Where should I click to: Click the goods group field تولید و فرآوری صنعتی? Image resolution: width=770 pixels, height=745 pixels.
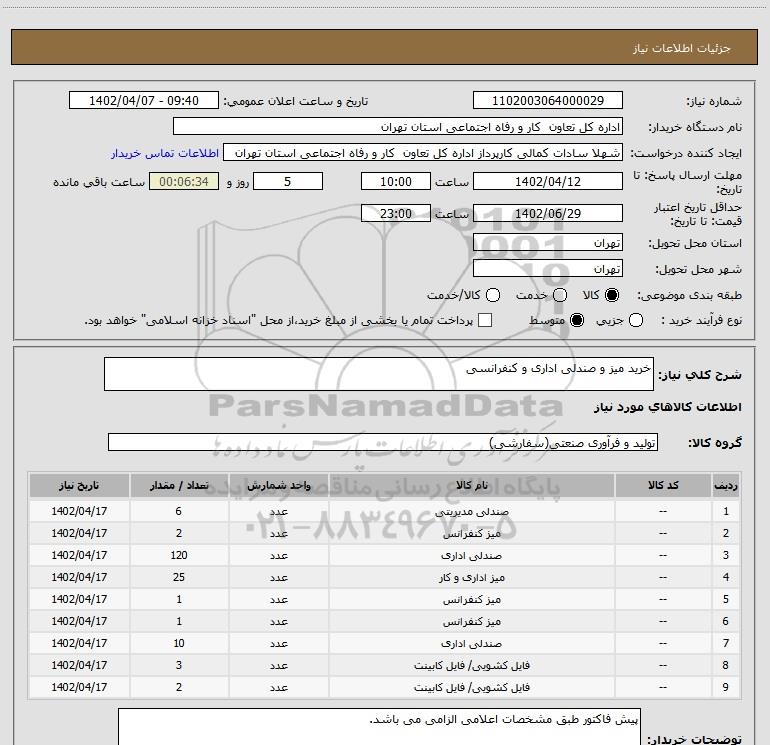pos(383,442)
